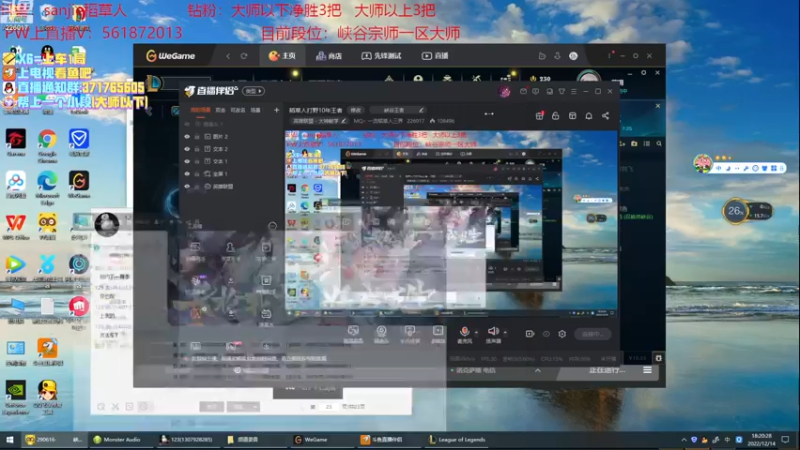Switch to the WeGame 商店 tab
The width and height of the screenshot is (800, 450).
tap(329, 56)
